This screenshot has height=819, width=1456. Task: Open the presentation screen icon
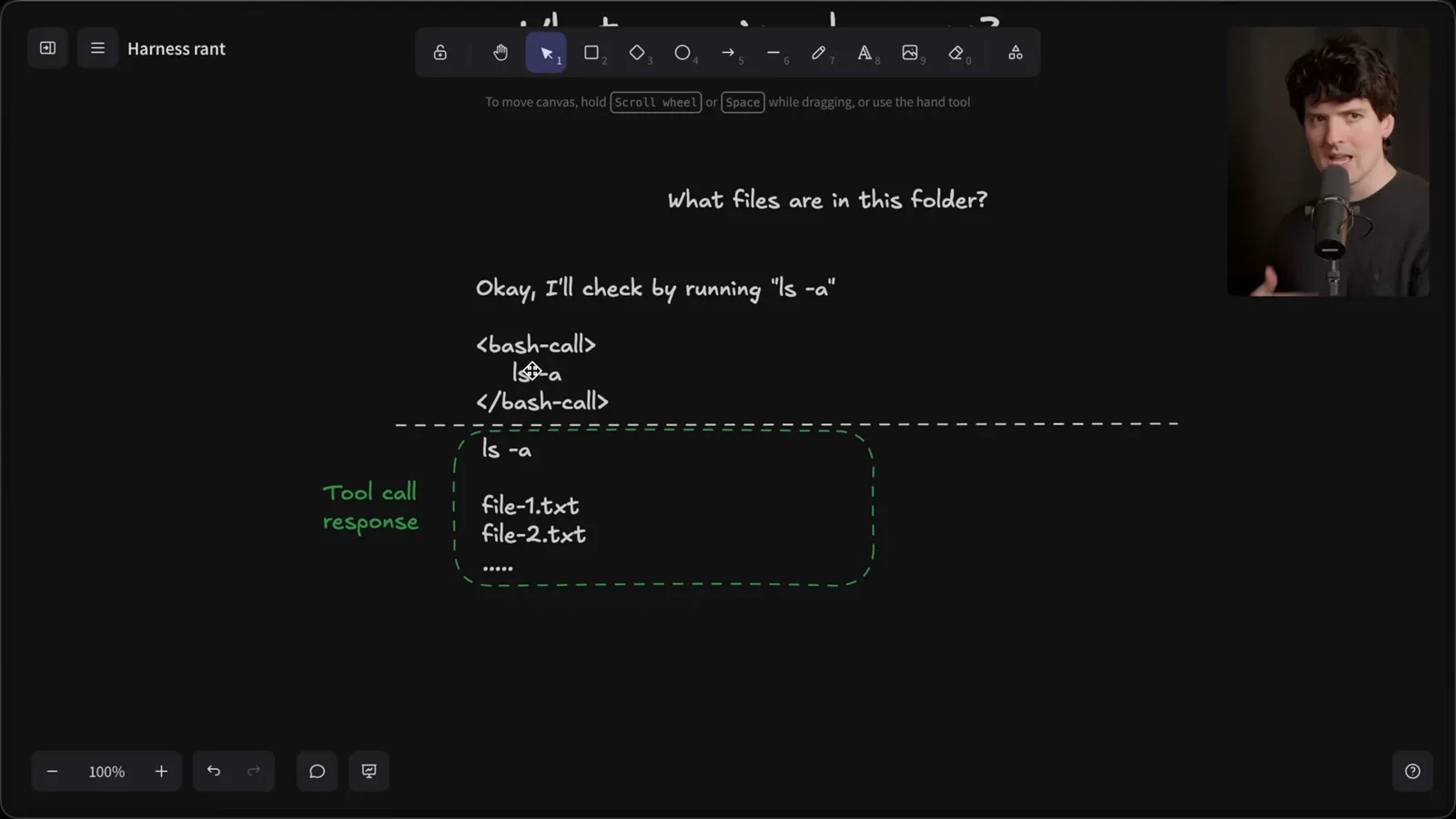pos(369,772)
